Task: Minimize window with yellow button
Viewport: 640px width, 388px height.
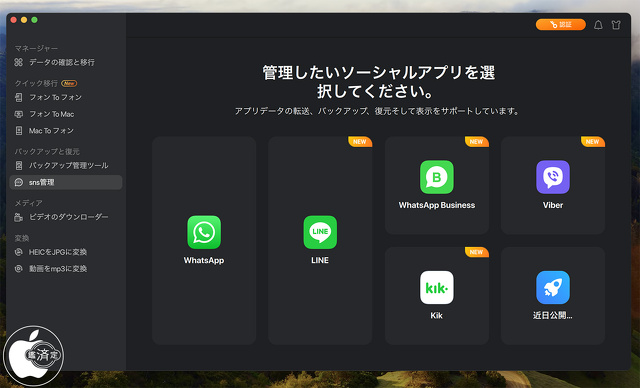Action: pos(24,20)
